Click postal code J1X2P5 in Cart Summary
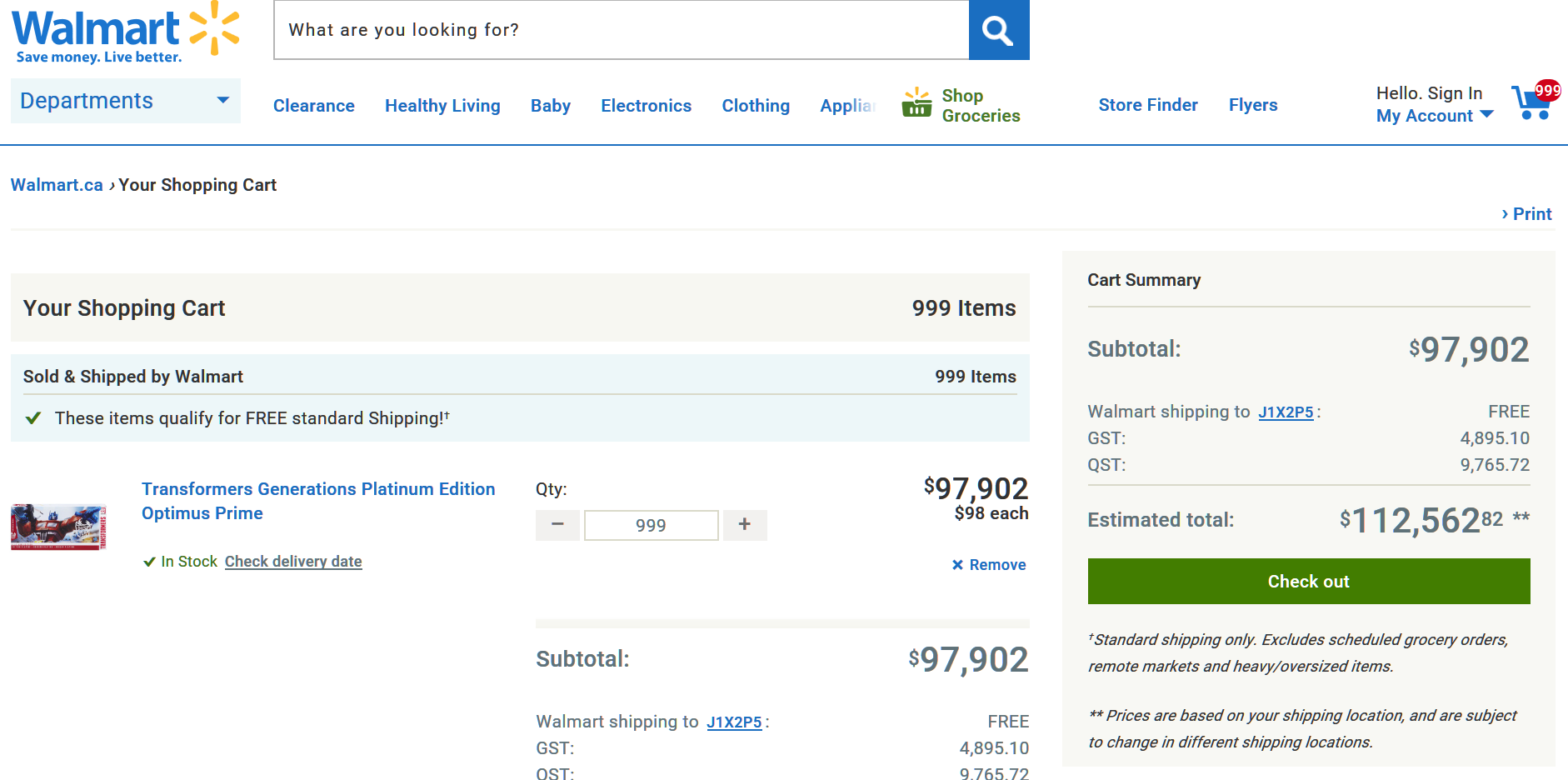Image resolution: width=1568 pixels, height=780 pixels. coord(1286,412)
